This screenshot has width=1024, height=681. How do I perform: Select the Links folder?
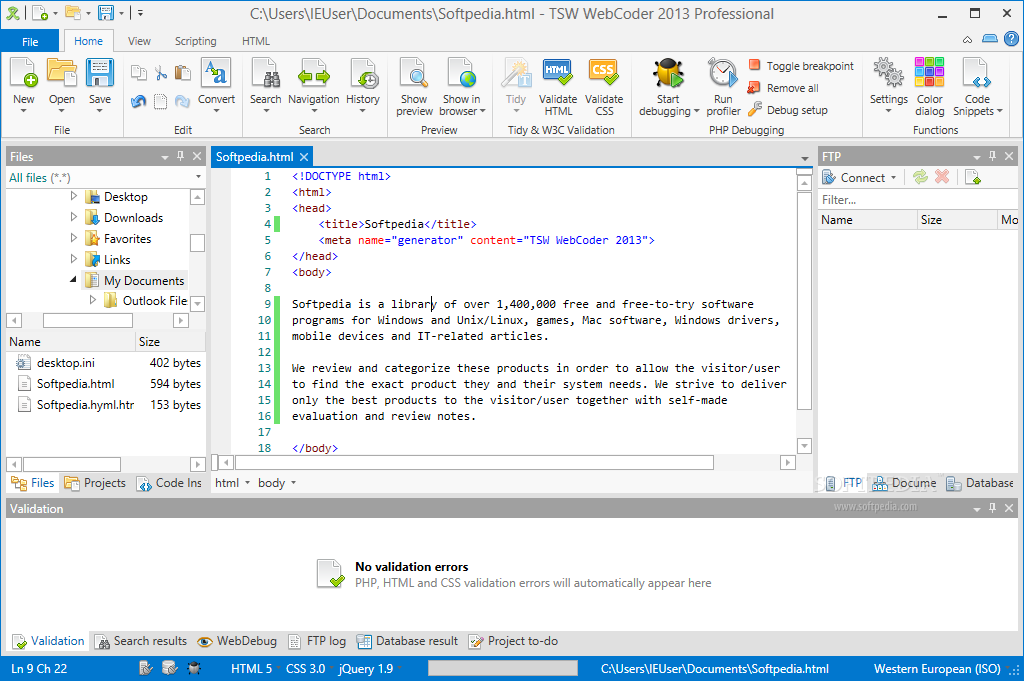coord(117,259)
